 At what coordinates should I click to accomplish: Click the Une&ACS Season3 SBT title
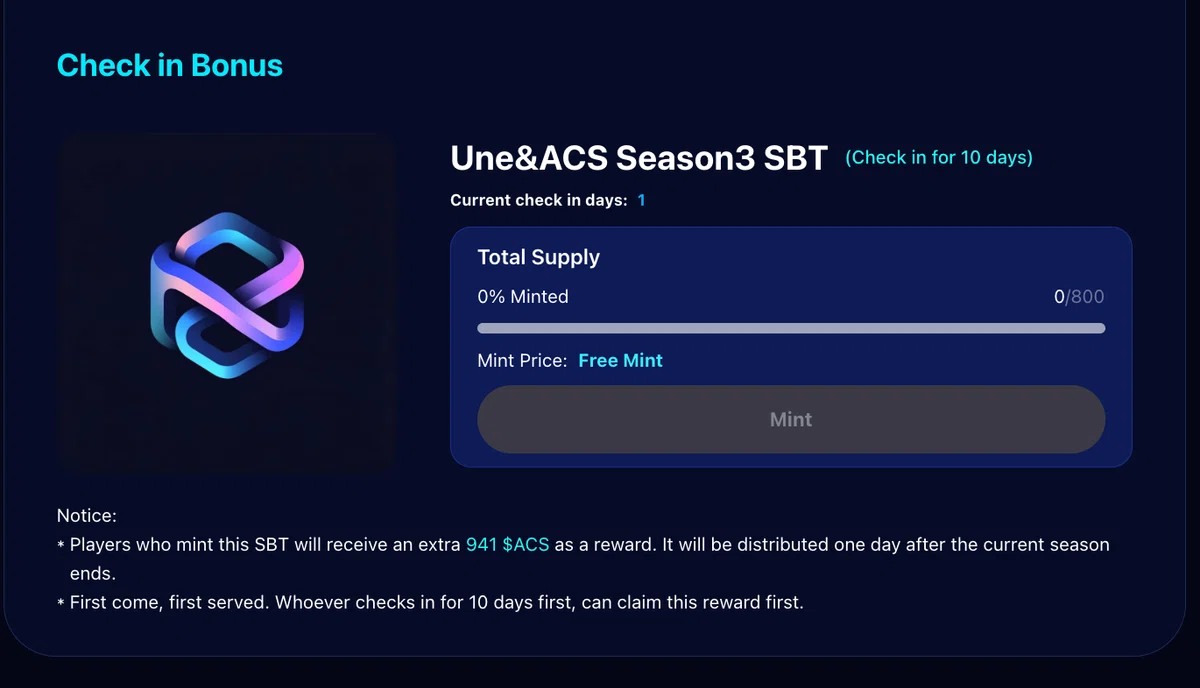[639, 158]
